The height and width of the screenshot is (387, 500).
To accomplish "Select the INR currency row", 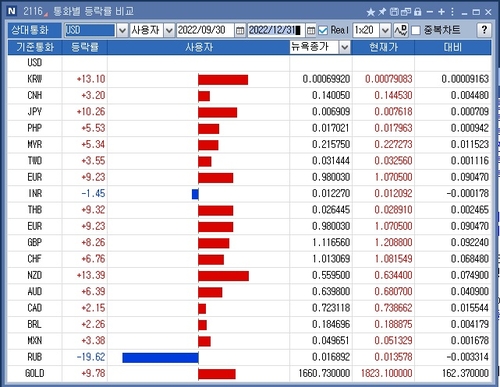I will (249, 194).
